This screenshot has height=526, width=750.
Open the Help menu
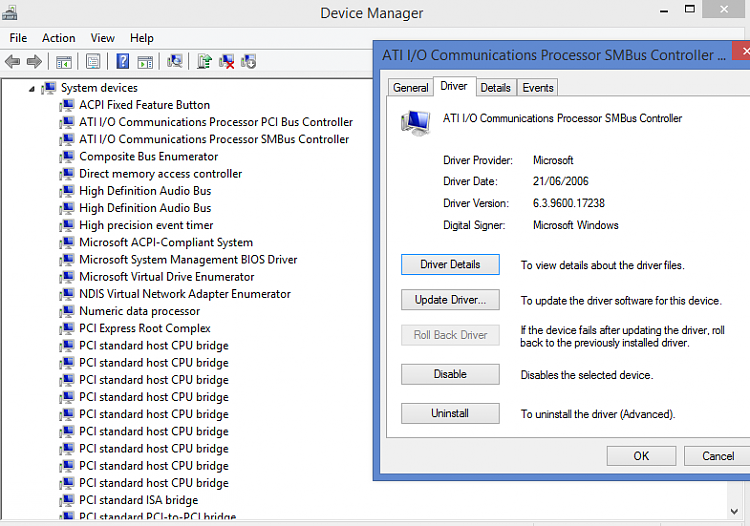[x=142, y=38]
